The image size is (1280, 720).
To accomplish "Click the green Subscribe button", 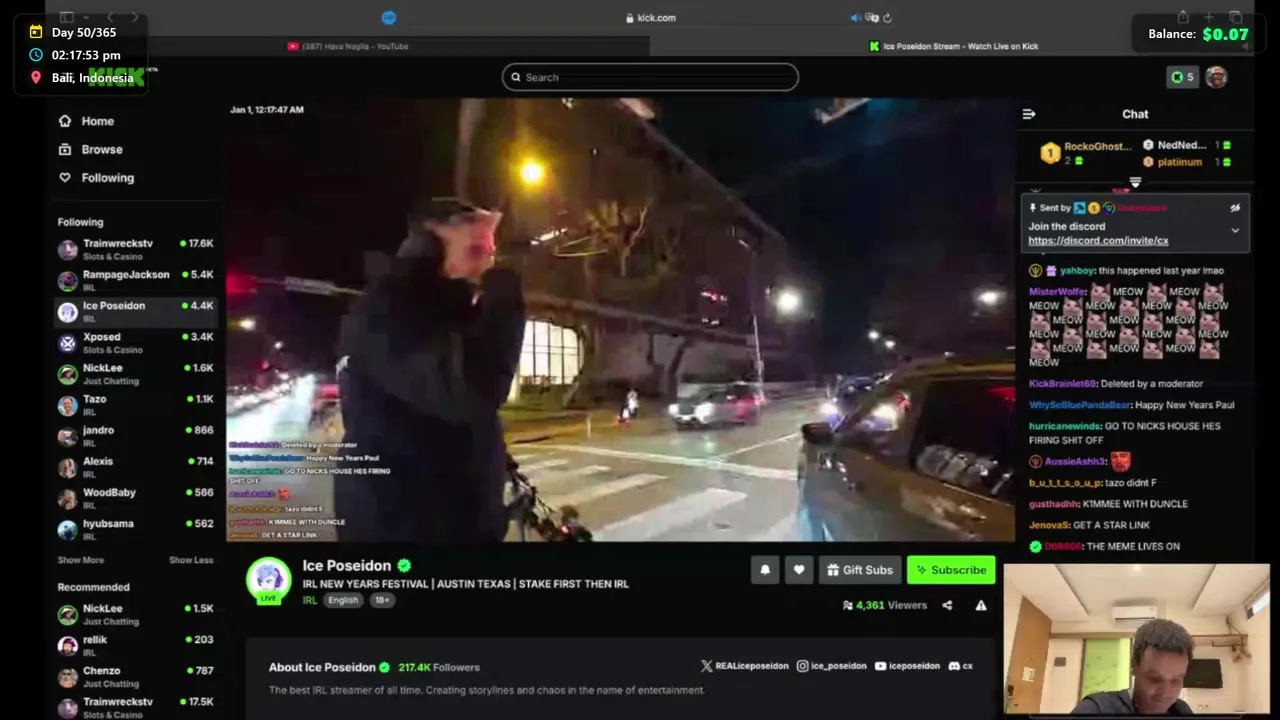I will (951, 570).
